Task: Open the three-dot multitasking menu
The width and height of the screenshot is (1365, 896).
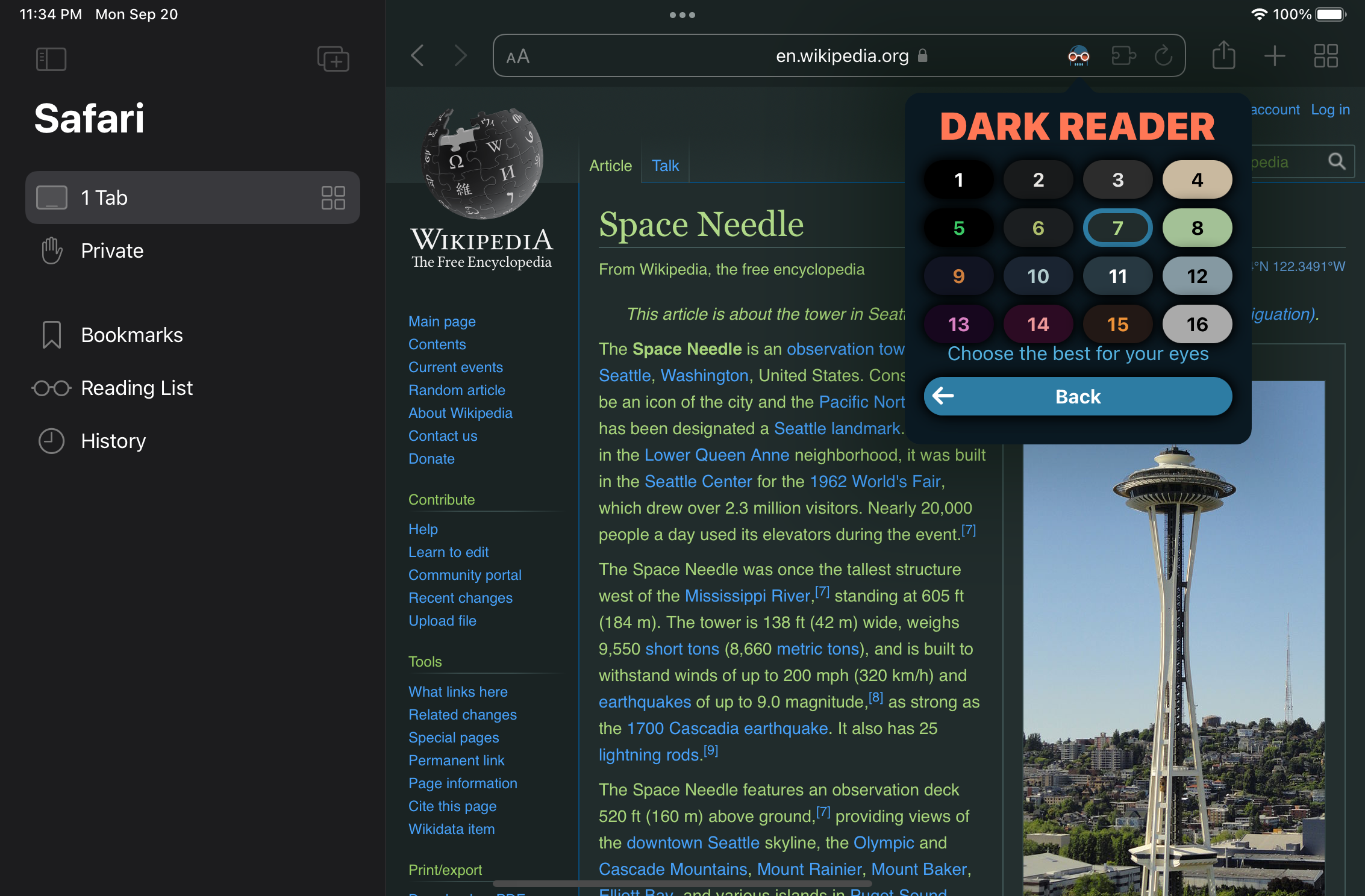Action: pyautogui.click(x=681, y=15)
